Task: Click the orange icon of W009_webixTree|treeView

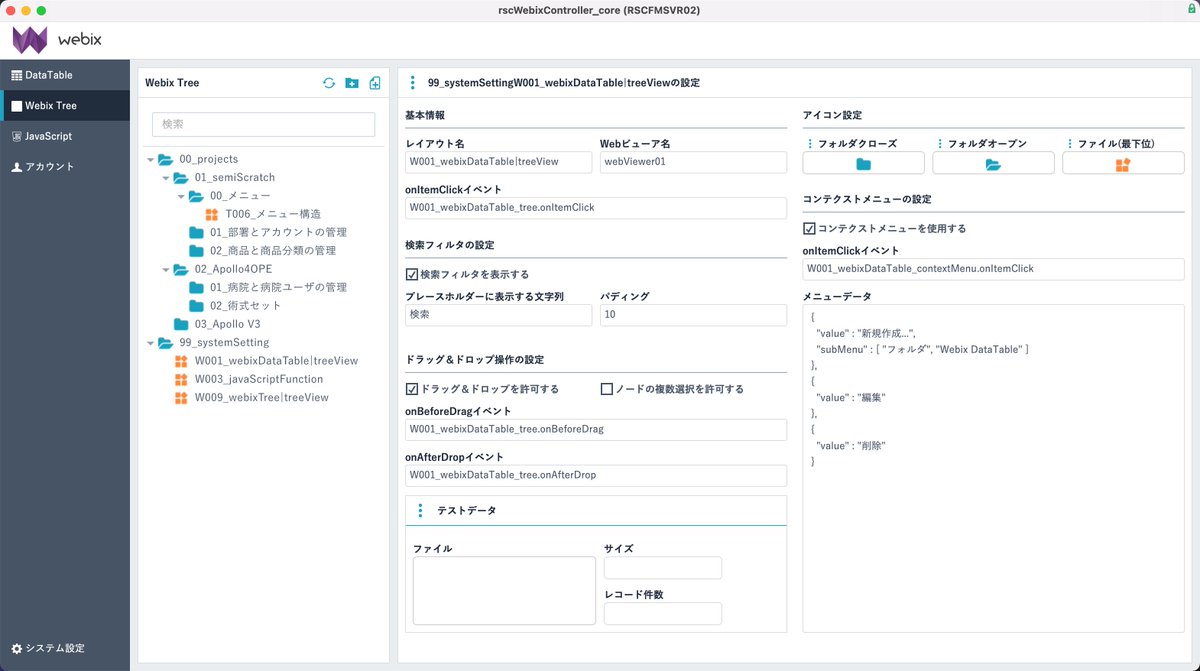Action: pyautogui.click(x=181, y=398)
